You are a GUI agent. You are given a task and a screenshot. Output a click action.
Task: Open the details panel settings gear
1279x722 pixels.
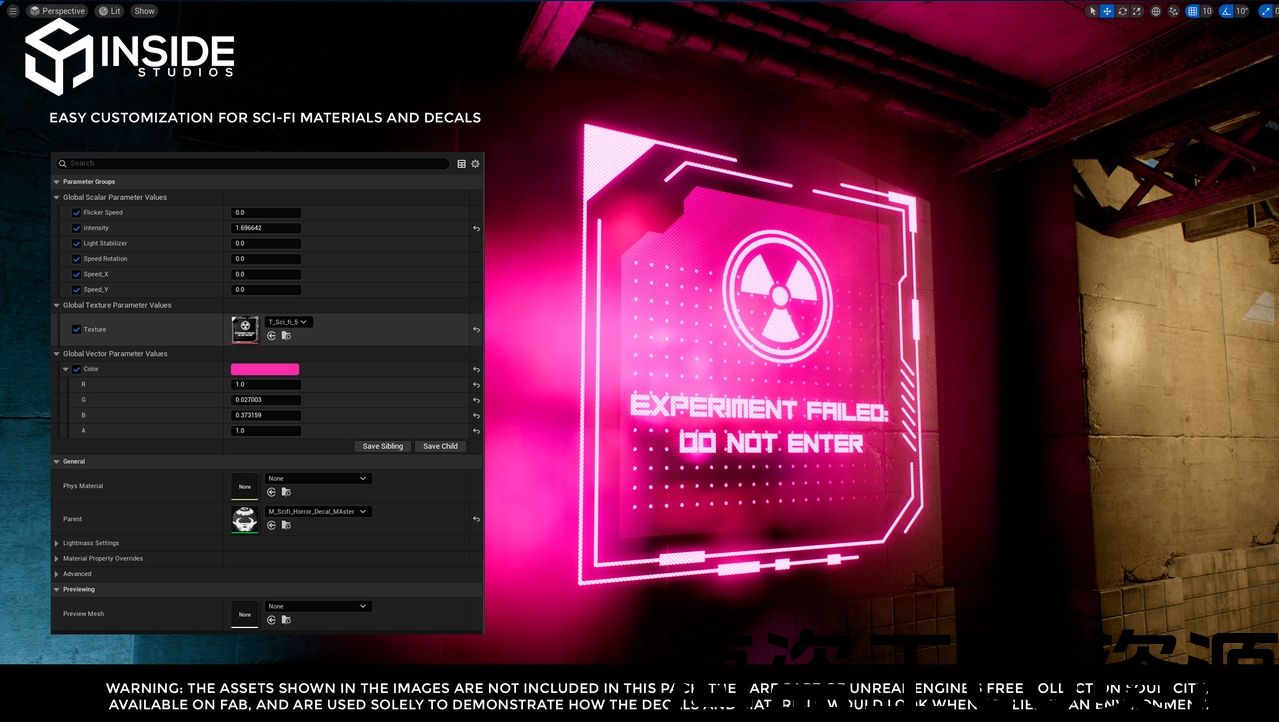(475, 164)
